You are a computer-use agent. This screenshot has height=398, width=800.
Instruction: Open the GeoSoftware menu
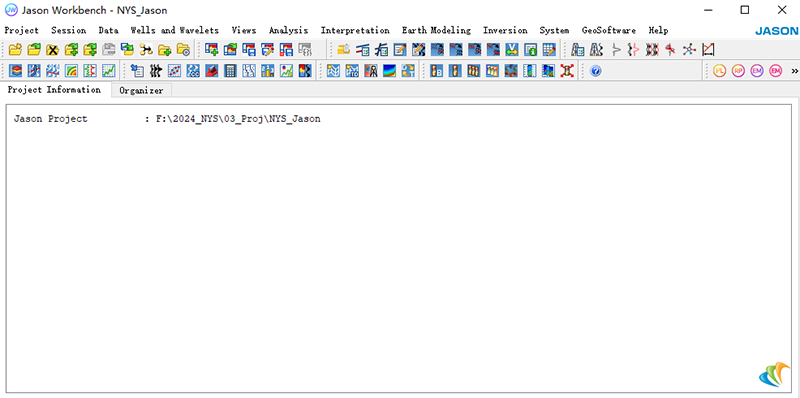pos(609,31)
